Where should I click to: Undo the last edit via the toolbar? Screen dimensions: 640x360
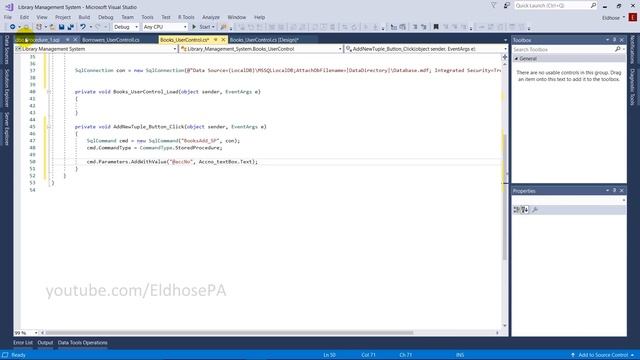click(83, 27)
